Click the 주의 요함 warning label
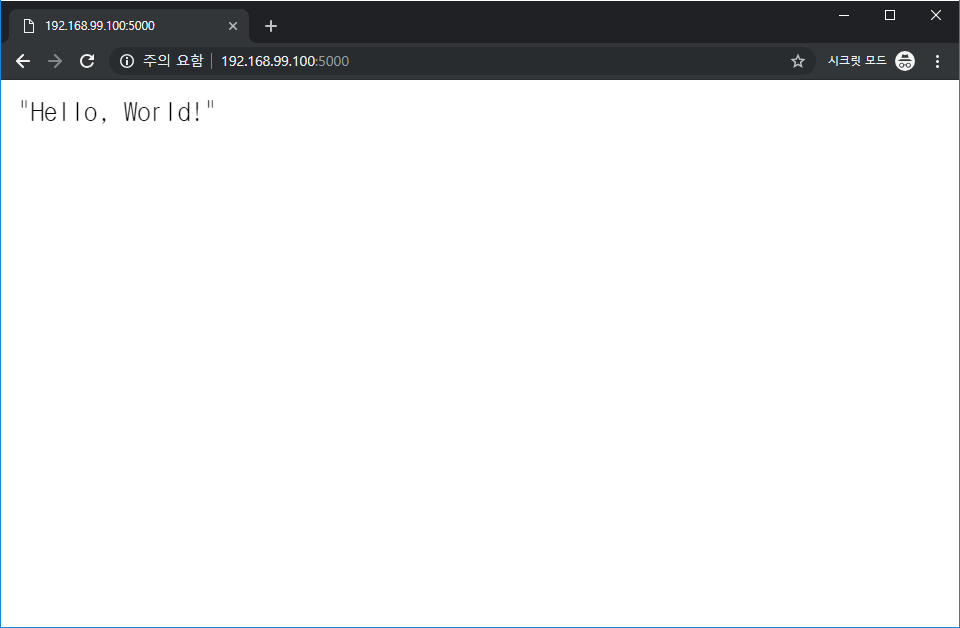This screenshot has width=960, height=628. pyautogui.click(x=172, y=61)
